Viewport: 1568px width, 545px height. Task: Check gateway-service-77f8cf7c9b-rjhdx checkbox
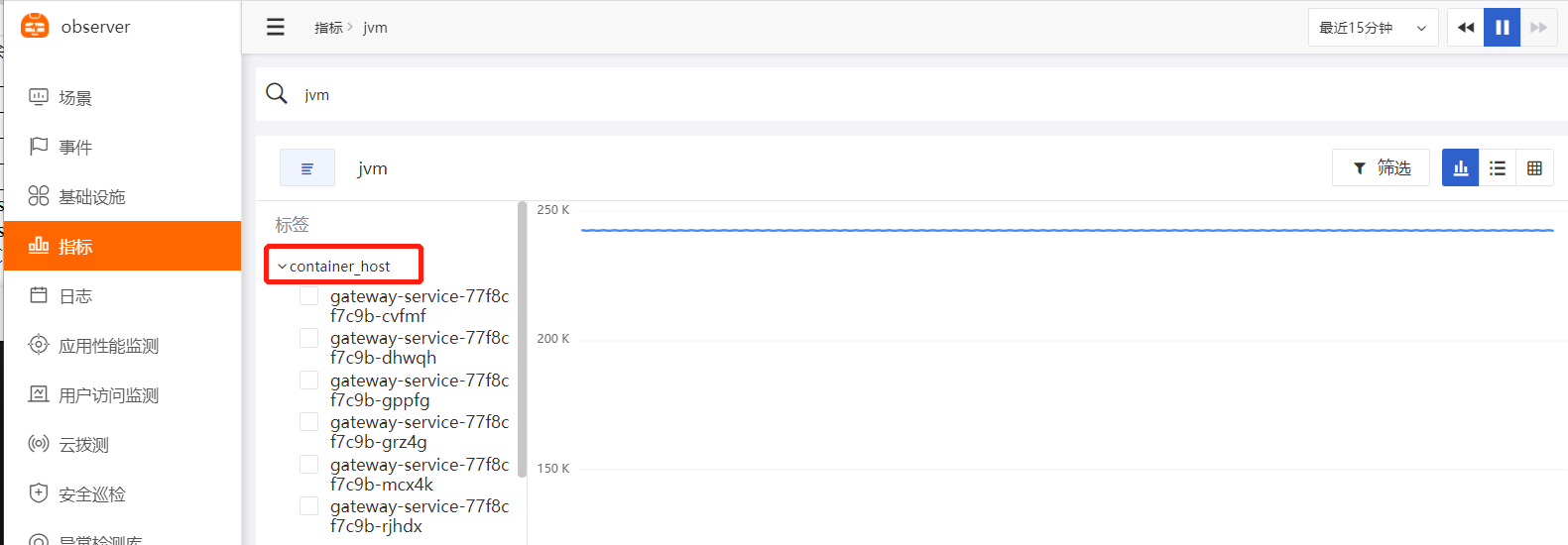click(309, 506)
